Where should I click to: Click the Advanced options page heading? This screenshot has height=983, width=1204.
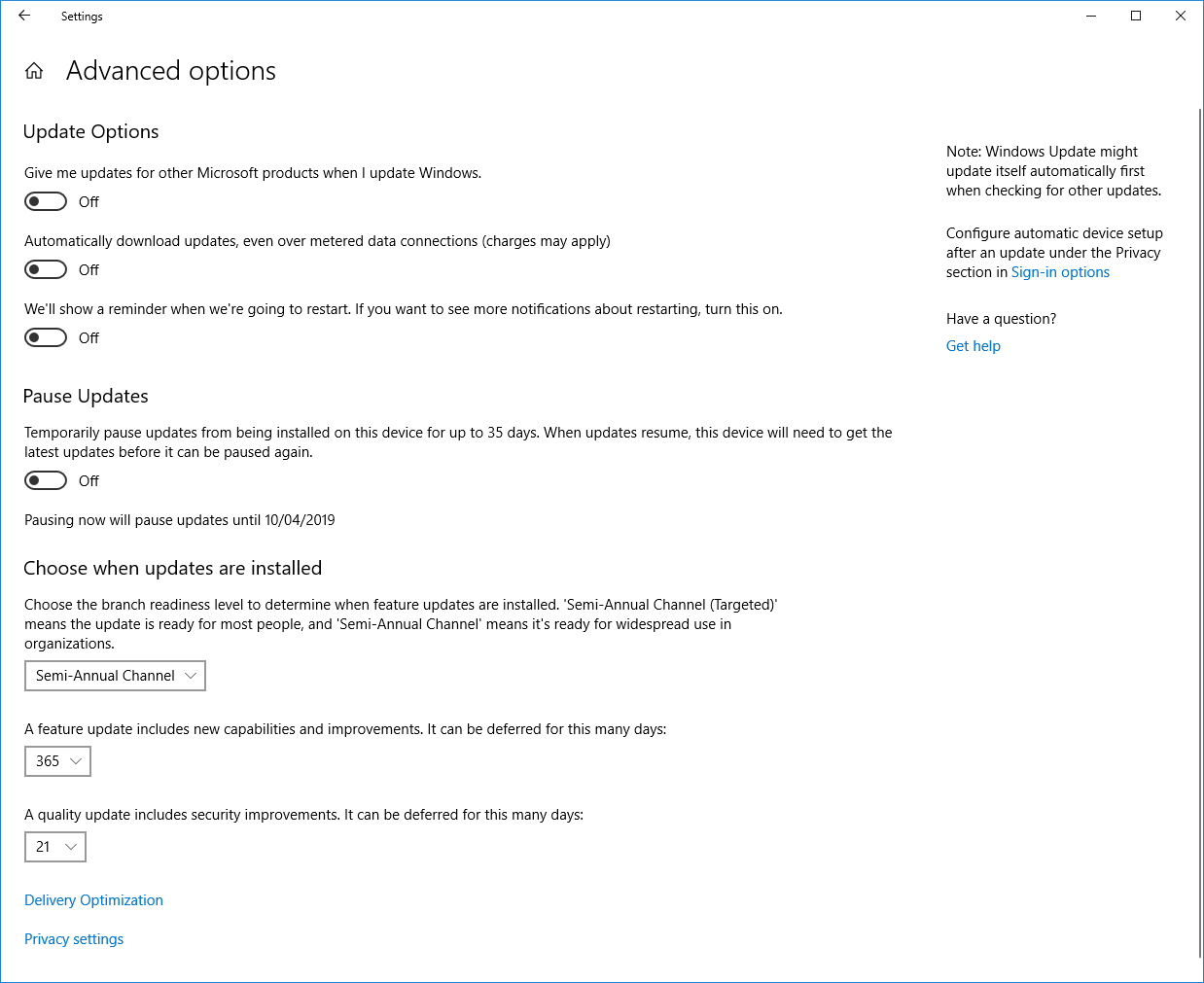point(171,71)
